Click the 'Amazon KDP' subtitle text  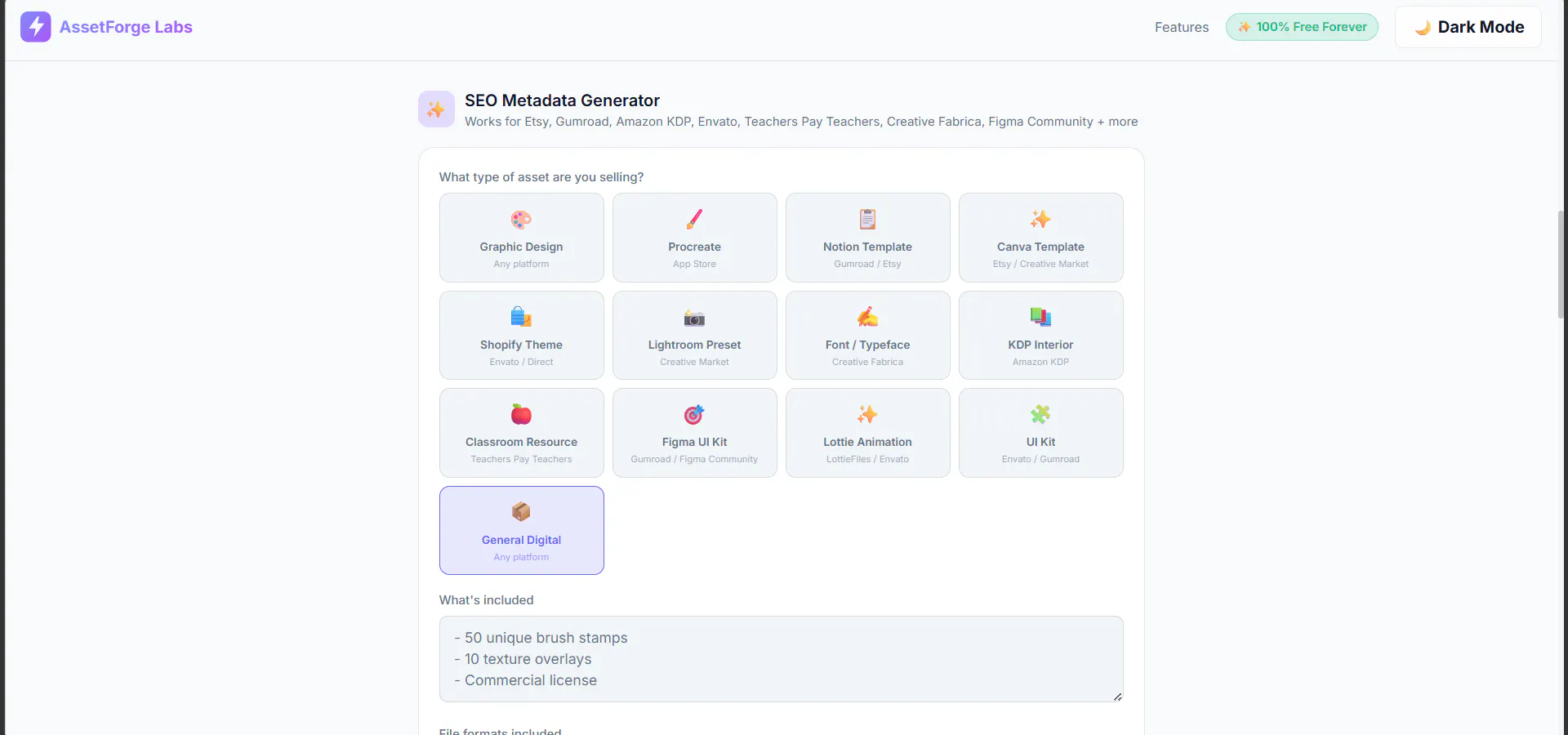pyautogui.click(x=1040, y=362)
